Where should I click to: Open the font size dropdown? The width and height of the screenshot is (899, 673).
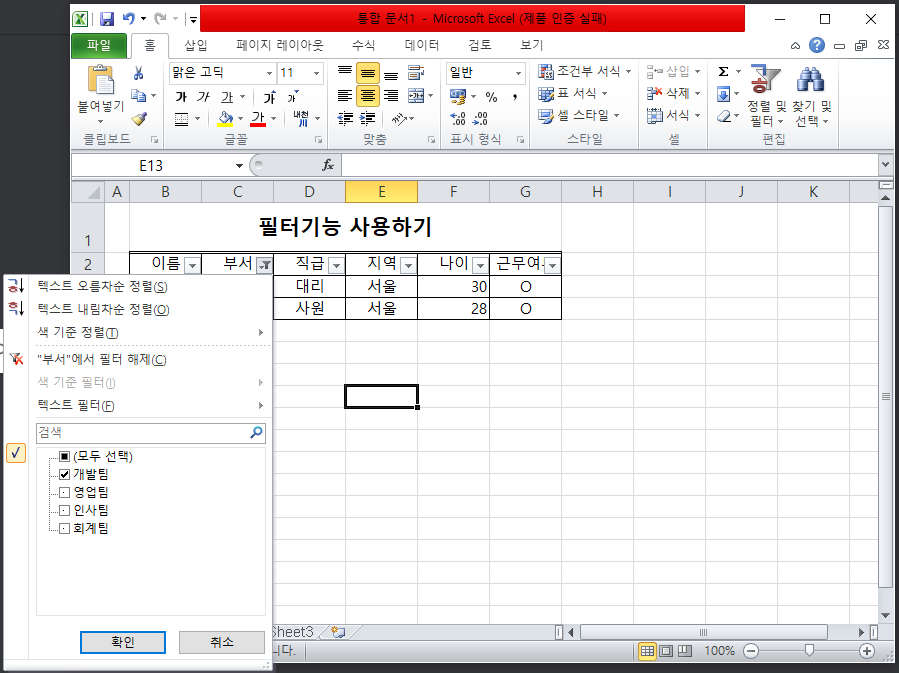(316, 73)
